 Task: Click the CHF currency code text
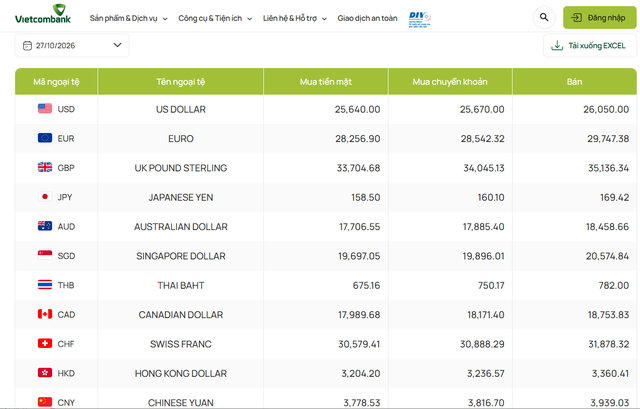click(x=66, y=344)
